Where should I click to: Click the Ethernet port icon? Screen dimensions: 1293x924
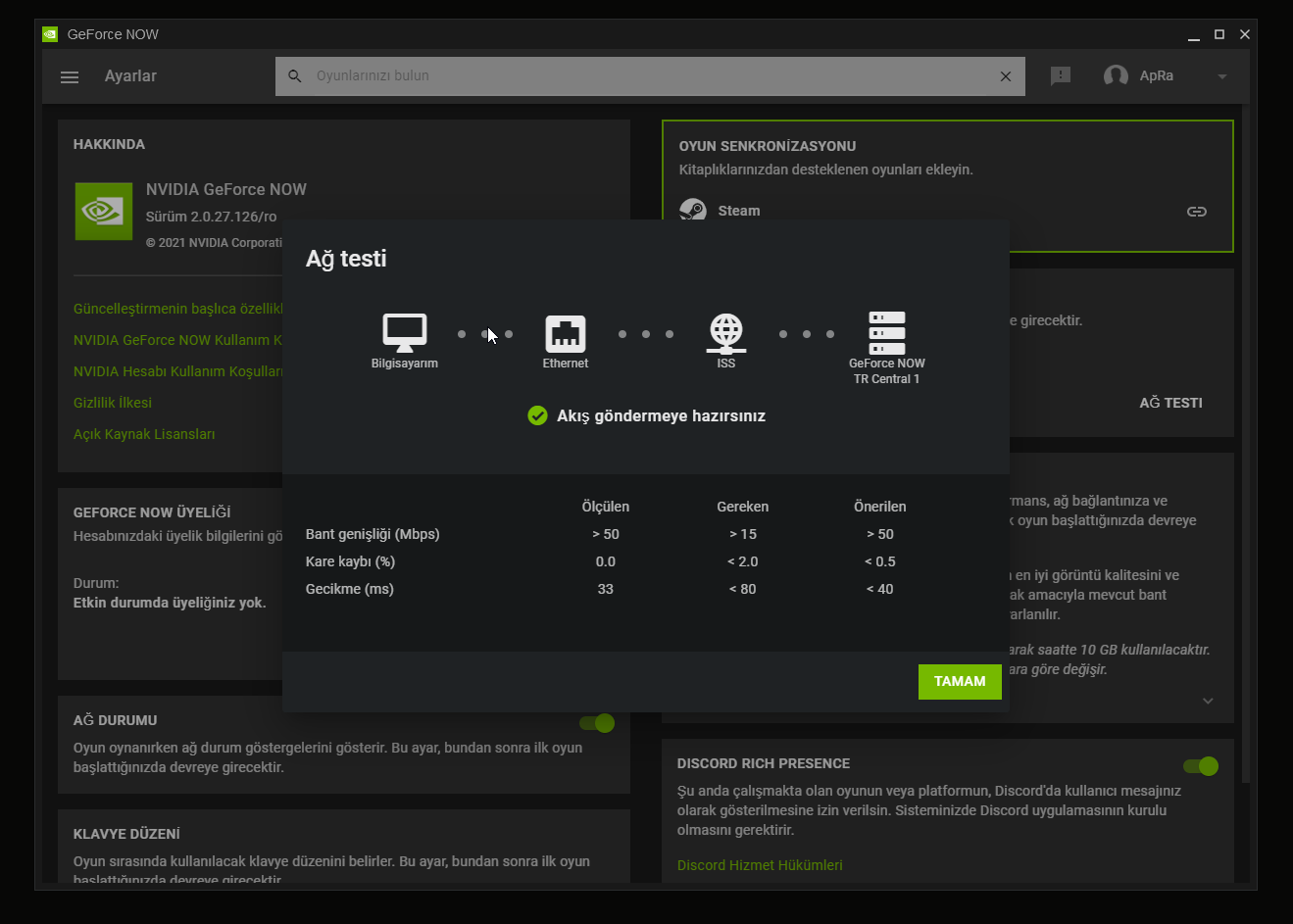pyautogui.click(x=566, y=333)
